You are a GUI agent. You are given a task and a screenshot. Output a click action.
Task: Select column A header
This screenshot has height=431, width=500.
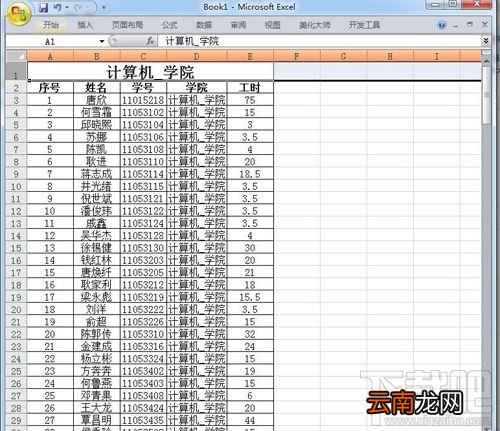point(50,56)
